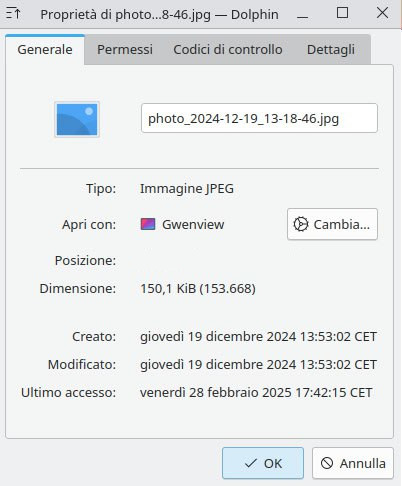Confirm with the OK button
The height and width of the screenshot is (486, 402).
pyautogui.click(x=263, y=463)
